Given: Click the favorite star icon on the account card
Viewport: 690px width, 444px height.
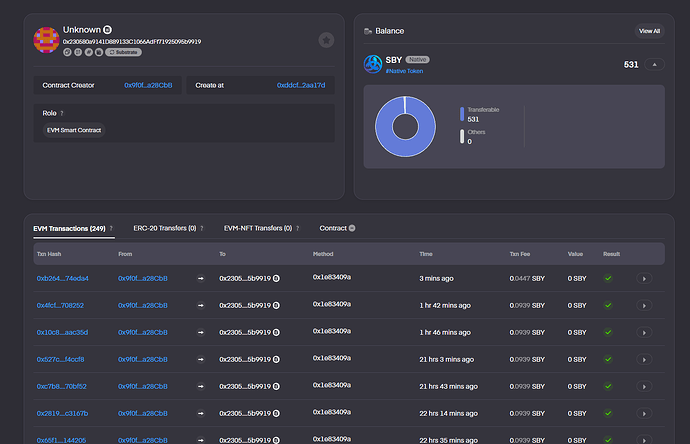Looking at the screenshot, I should [x=326, y=40].
